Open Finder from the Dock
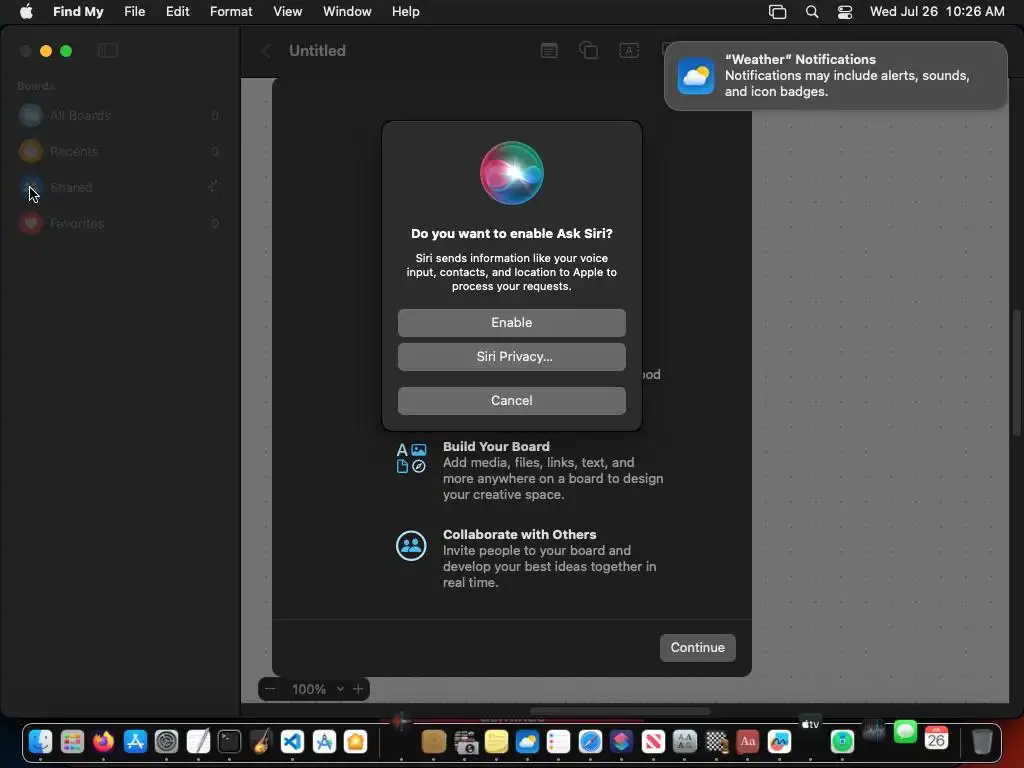 tap(40, 741)
